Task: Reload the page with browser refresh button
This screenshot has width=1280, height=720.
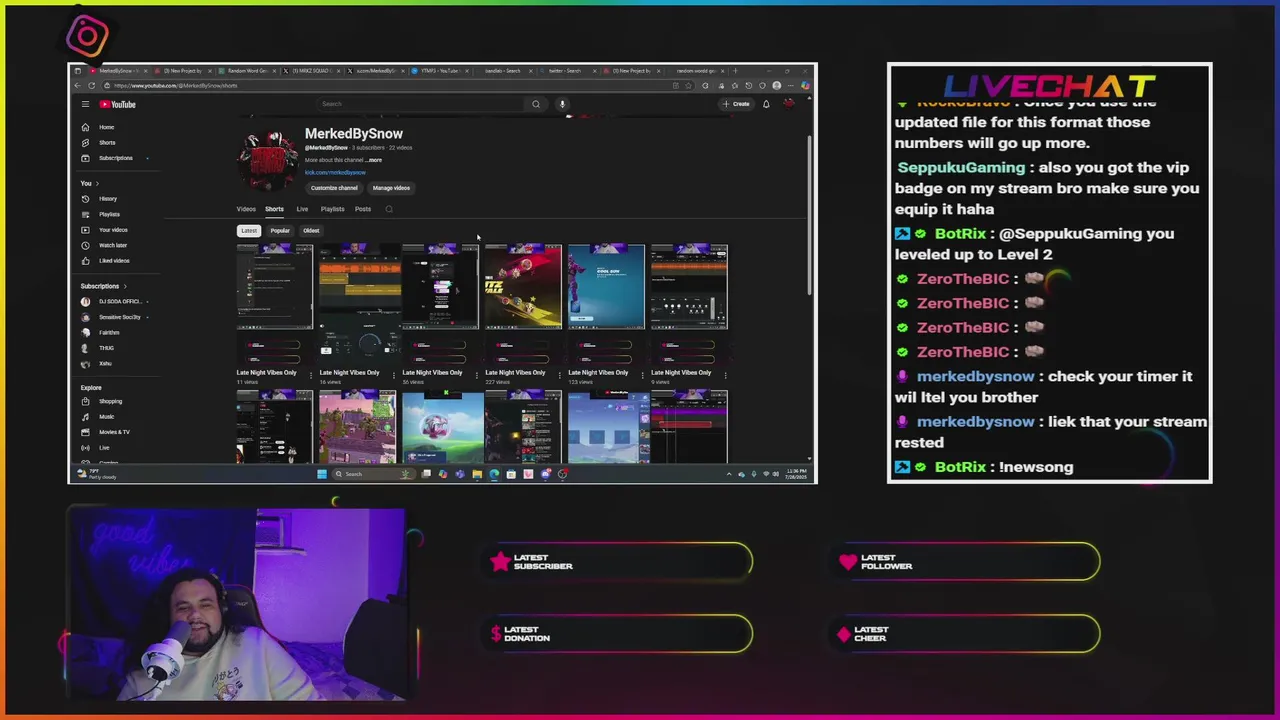Action: [x=91, y=85]
